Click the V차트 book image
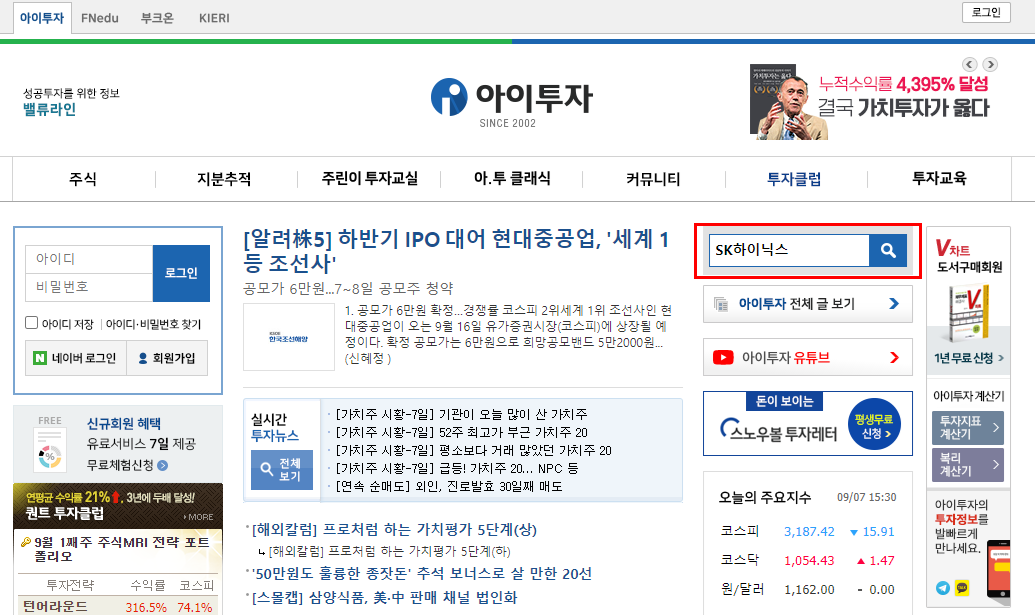Screen dimensions: 1035x615 [968, 314]
